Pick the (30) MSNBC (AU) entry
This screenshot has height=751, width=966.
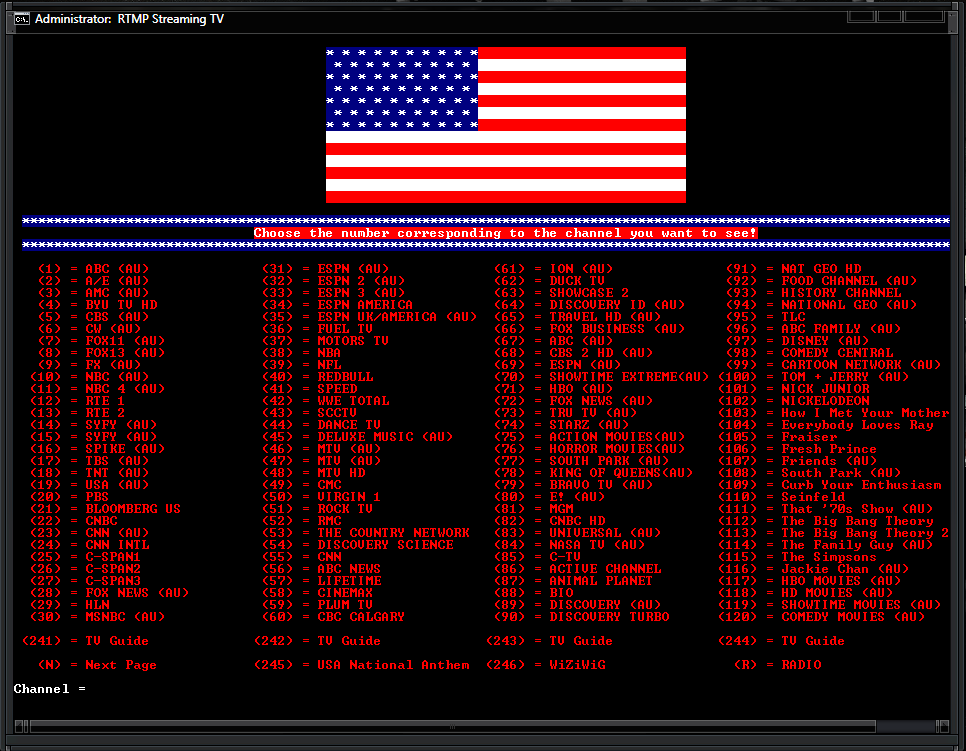(98, 617)
